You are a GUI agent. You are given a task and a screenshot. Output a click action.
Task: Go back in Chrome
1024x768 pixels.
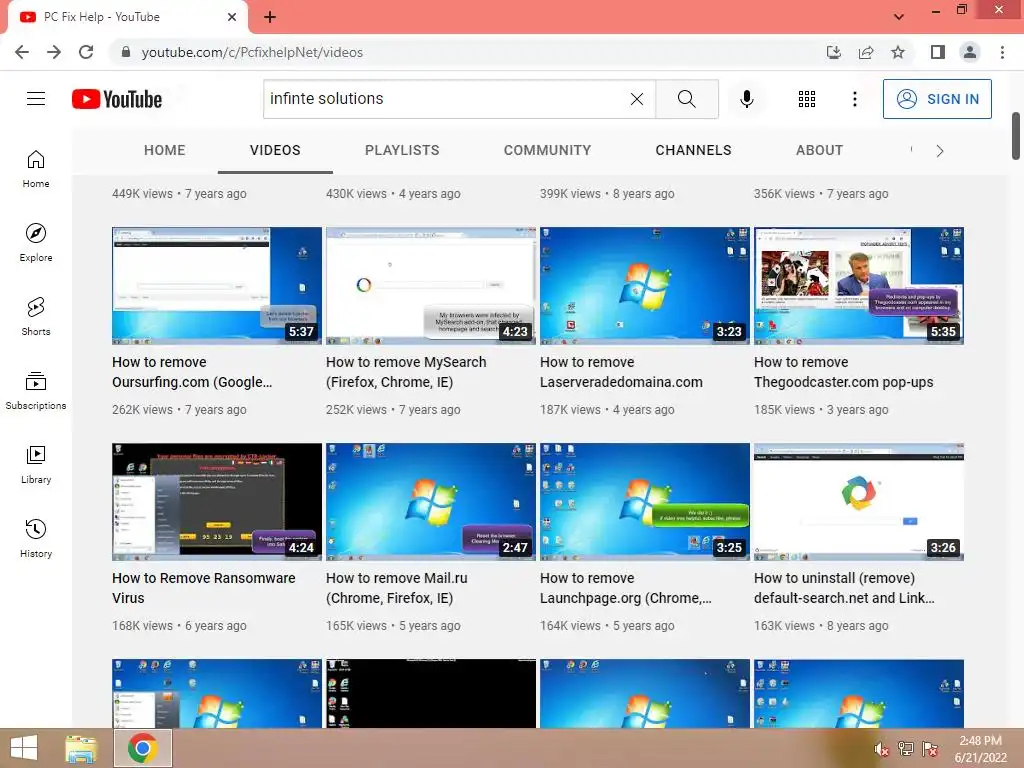click(22, 52)
